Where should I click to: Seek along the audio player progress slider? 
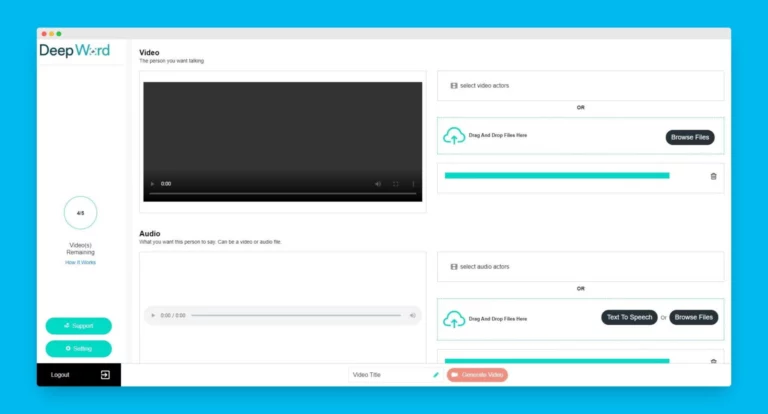tap(296, 316)
